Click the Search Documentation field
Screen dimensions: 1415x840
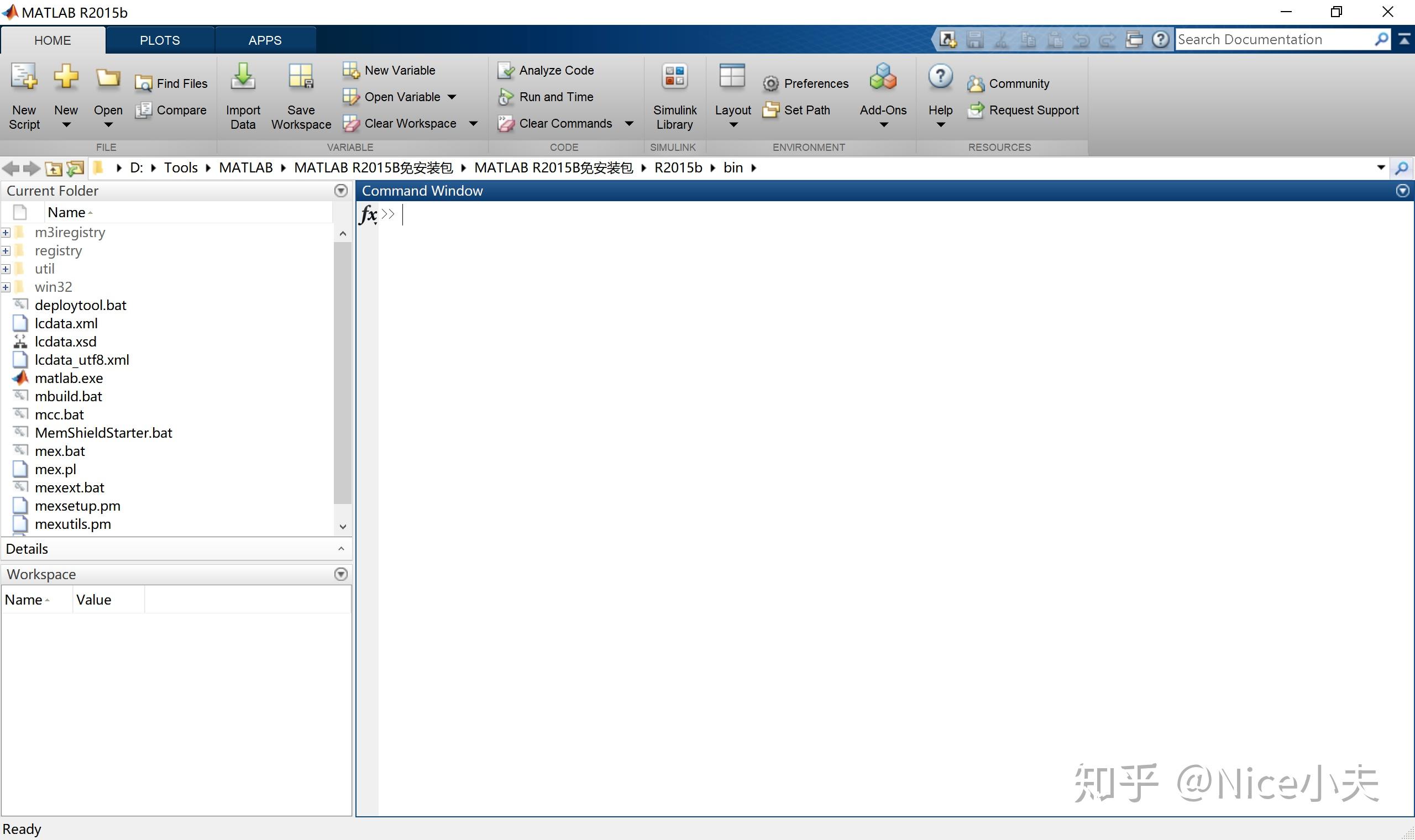(1273, 40)
